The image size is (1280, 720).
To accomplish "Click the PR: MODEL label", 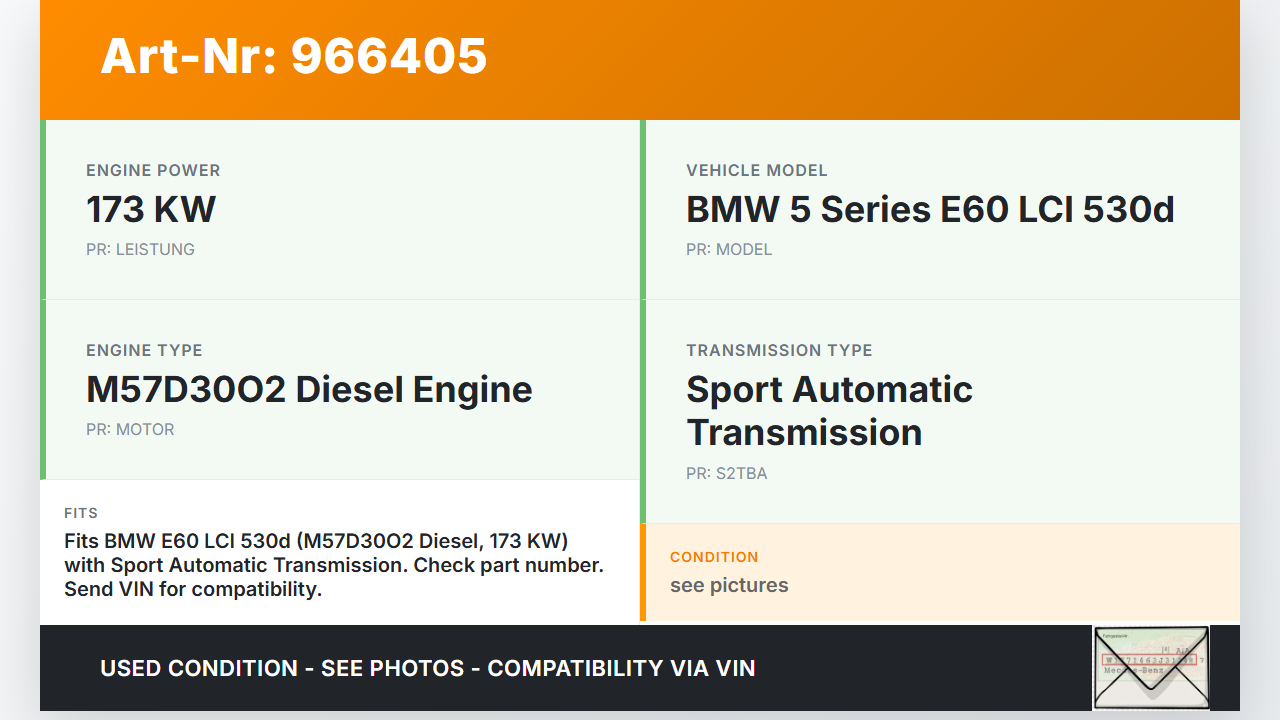I will (729, 249).
